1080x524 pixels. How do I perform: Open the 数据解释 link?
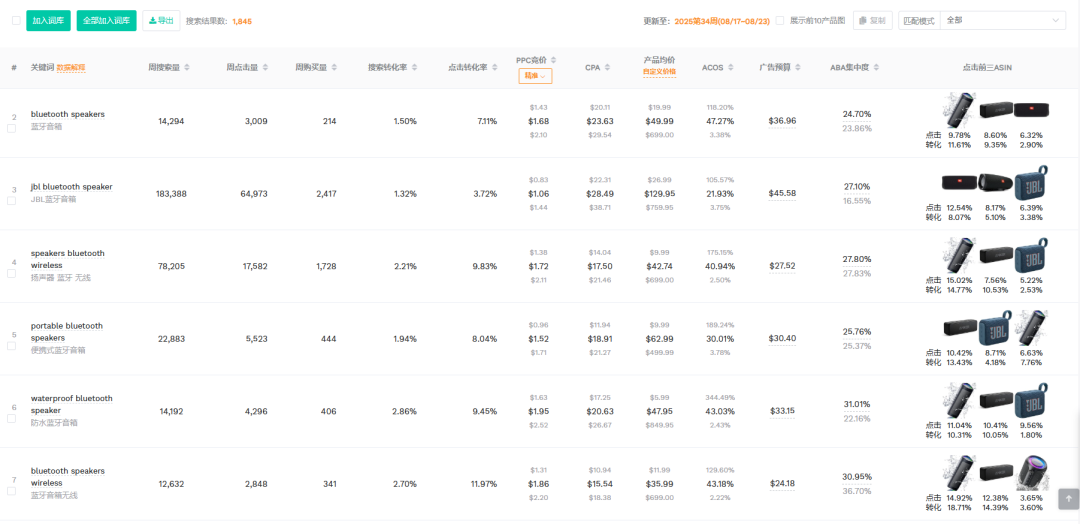(x=71, y=68)
